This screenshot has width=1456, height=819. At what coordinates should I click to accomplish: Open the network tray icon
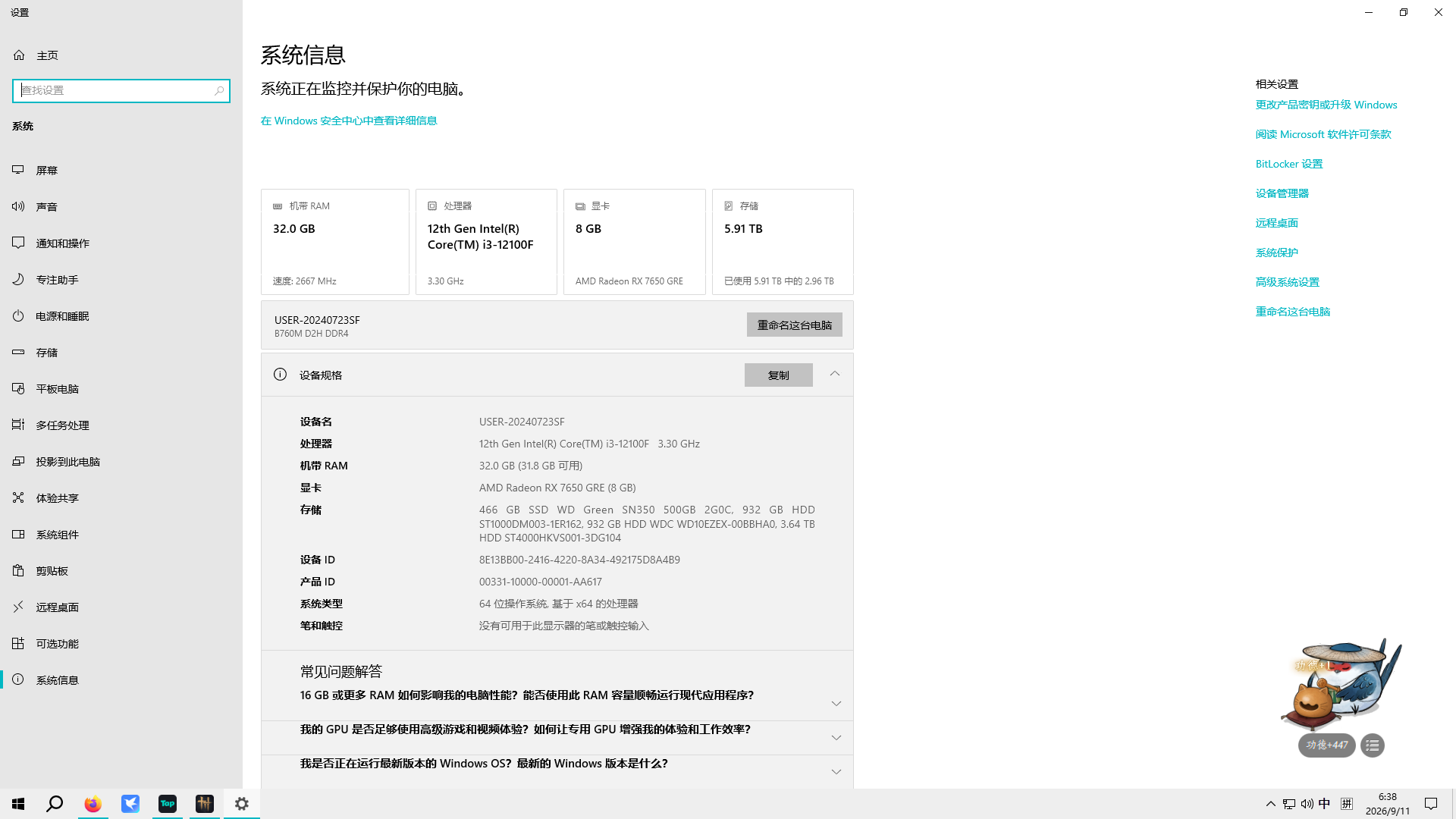1289,804
